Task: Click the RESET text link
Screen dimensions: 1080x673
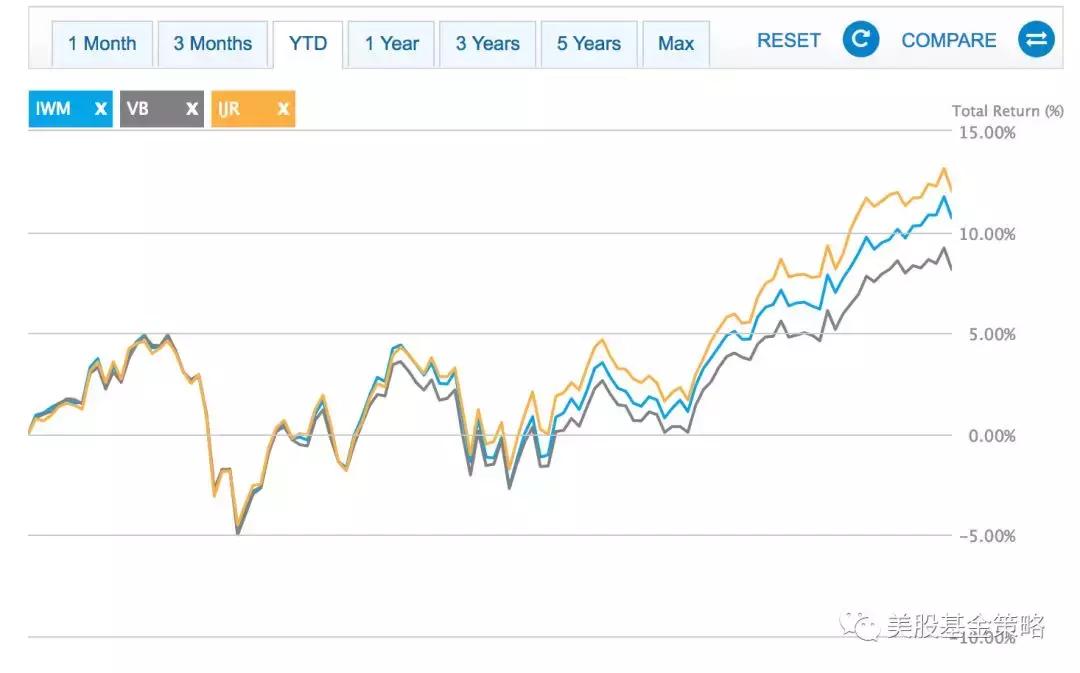Action: (x=789, y=41)
